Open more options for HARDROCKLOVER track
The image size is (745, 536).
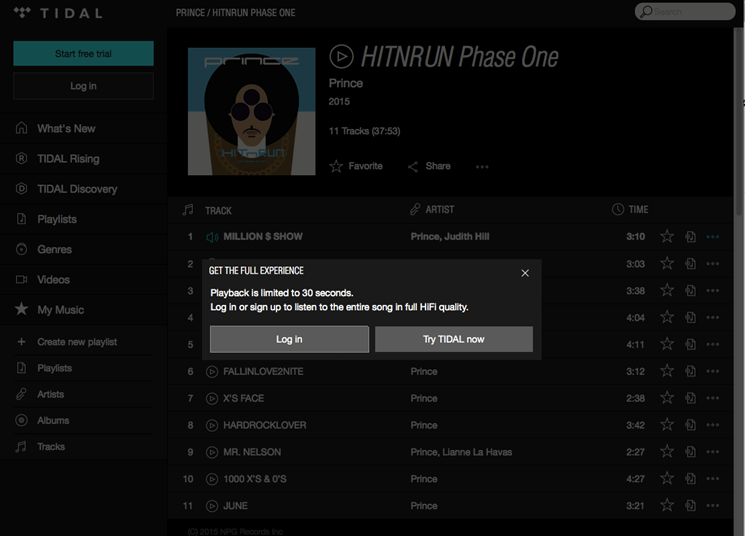(x=713, y=425)
